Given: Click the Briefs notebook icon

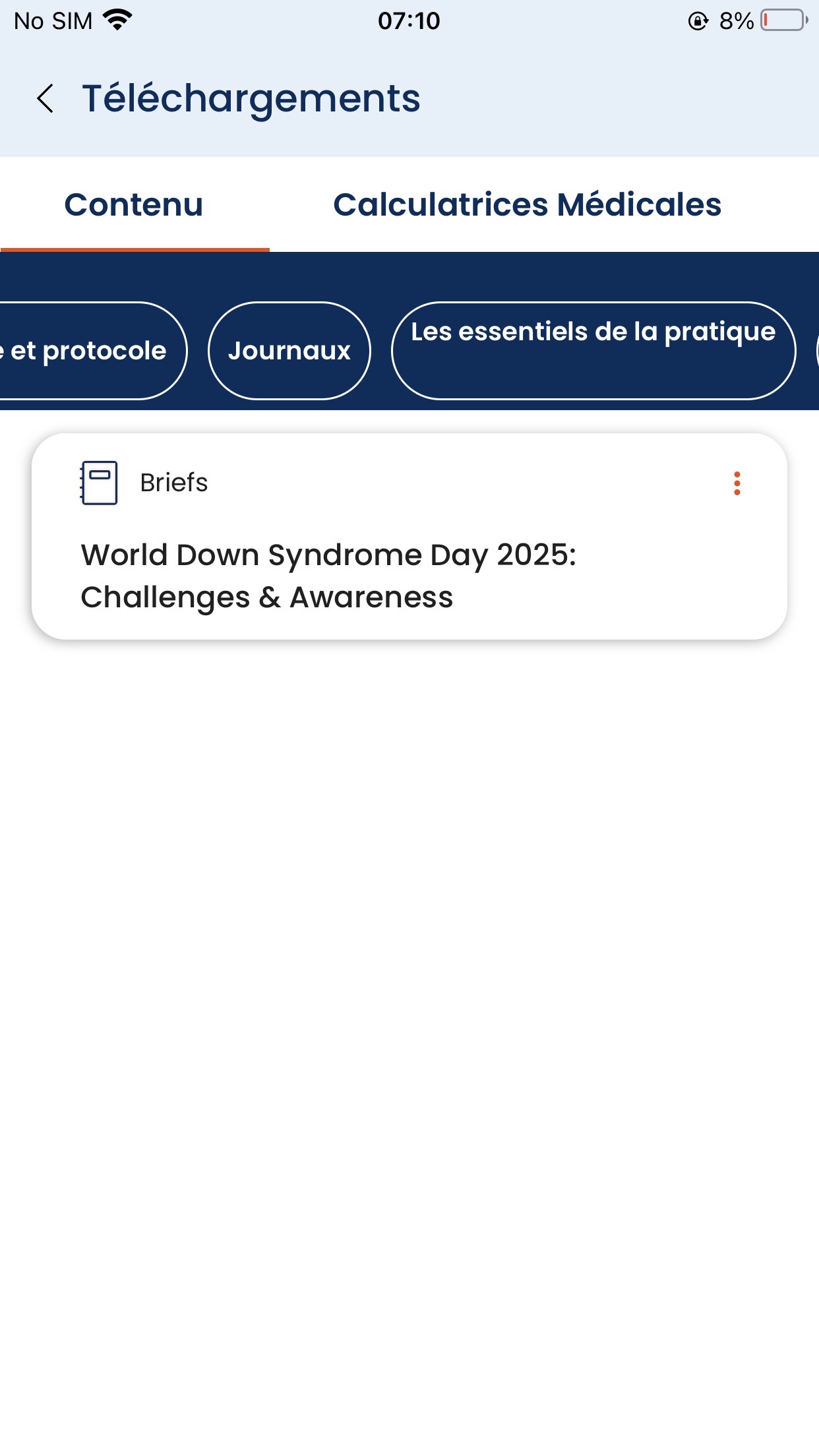Looking at the screenshot, I should coord(99,483).
